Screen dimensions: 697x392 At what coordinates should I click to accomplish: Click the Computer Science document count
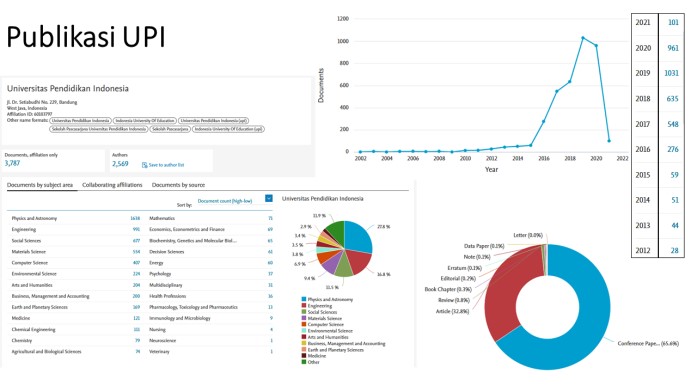[136, 263]
